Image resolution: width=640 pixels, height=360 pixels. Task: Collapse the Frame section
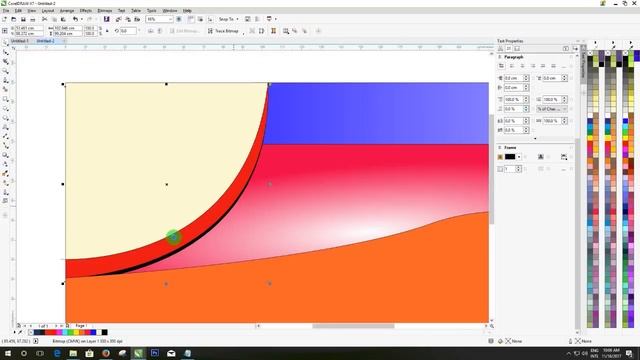pyautogui.click(x=500, y=147)
